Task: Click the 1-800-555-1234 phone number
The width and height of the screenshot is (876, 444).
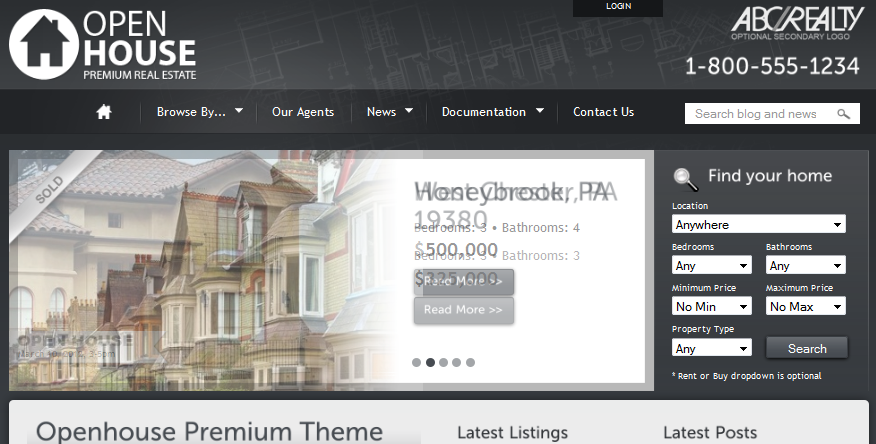Action: coord(772,66)
